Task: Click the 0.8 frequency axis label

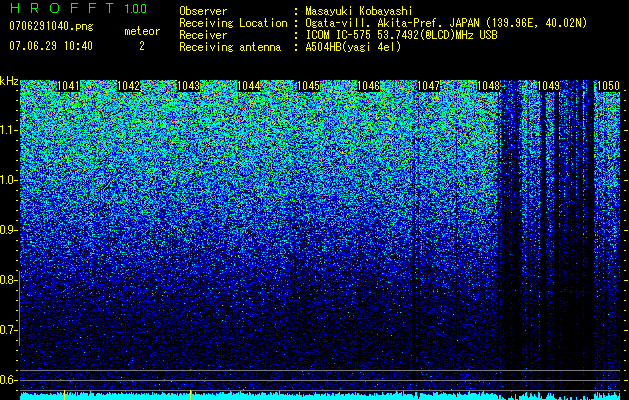Action: tap(9, 280)
